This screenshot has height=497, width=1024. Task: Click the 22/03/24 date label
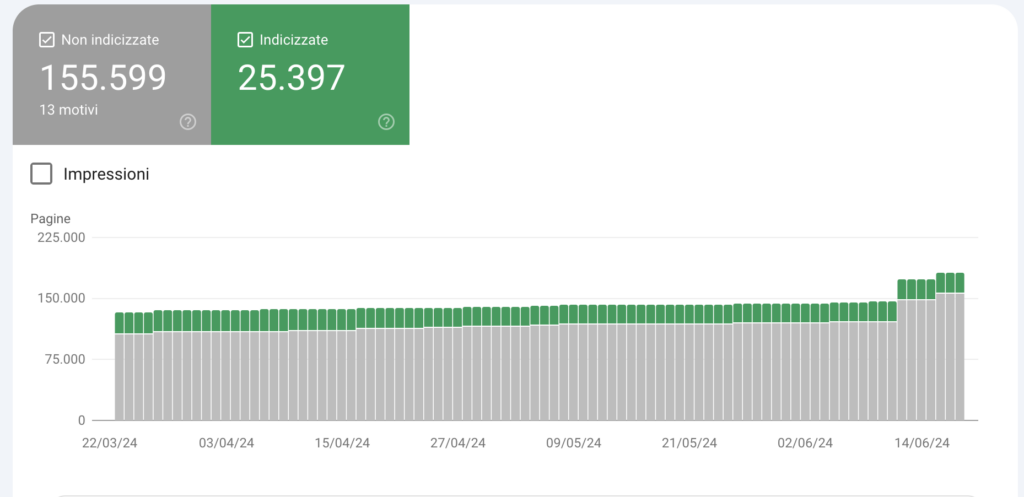coord(110,443)
